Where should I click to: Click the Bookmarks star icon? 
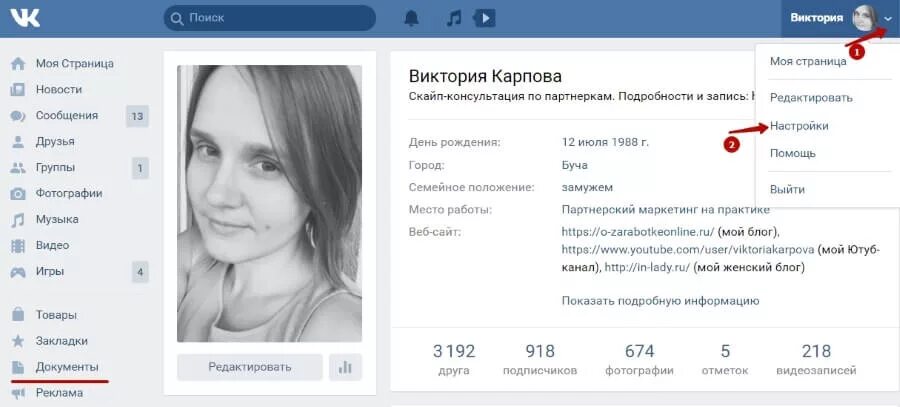click(x=18, y=341)
